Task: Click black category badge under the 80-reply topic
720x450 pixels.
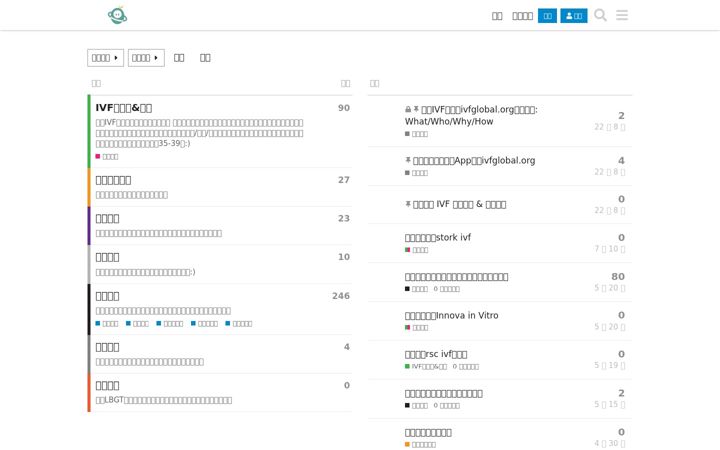Action: point(416,289)
